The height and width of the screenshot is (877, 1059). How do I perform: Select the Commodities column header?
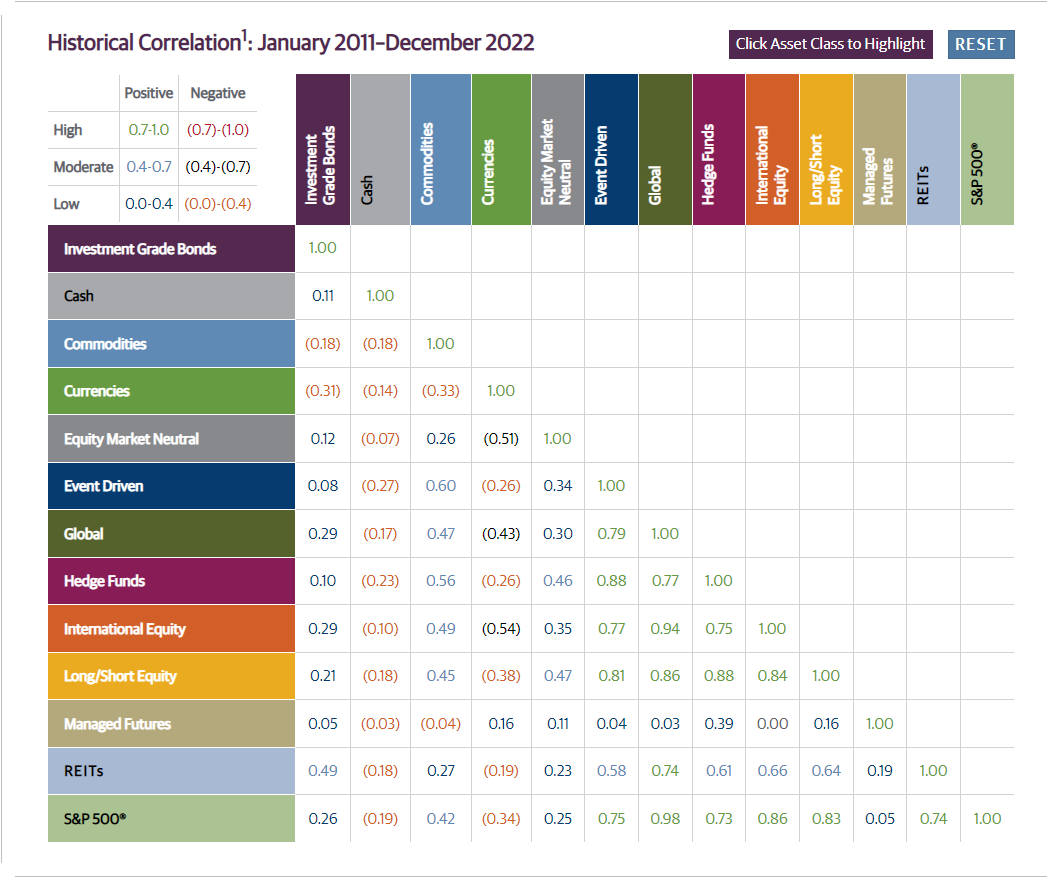pos(440,150)
